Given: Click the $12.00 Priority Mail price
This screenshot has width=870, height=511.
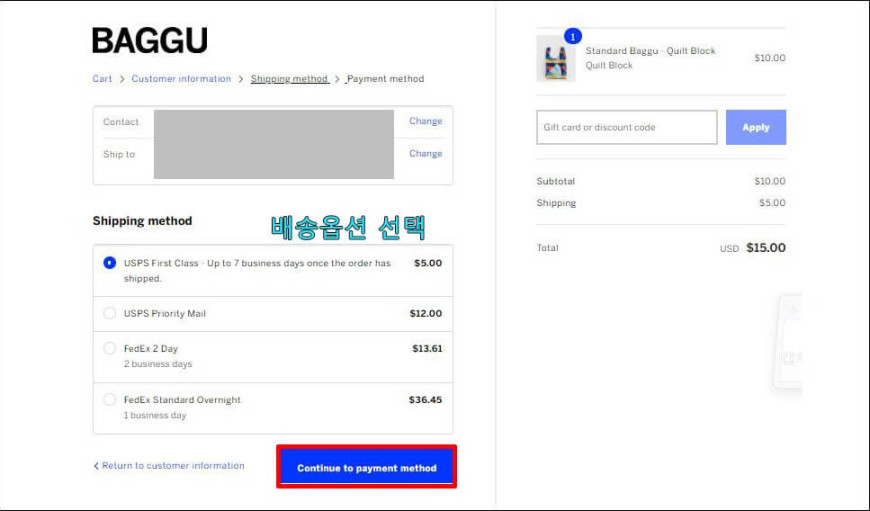Looking at the screenshot, I should [426, 313].
